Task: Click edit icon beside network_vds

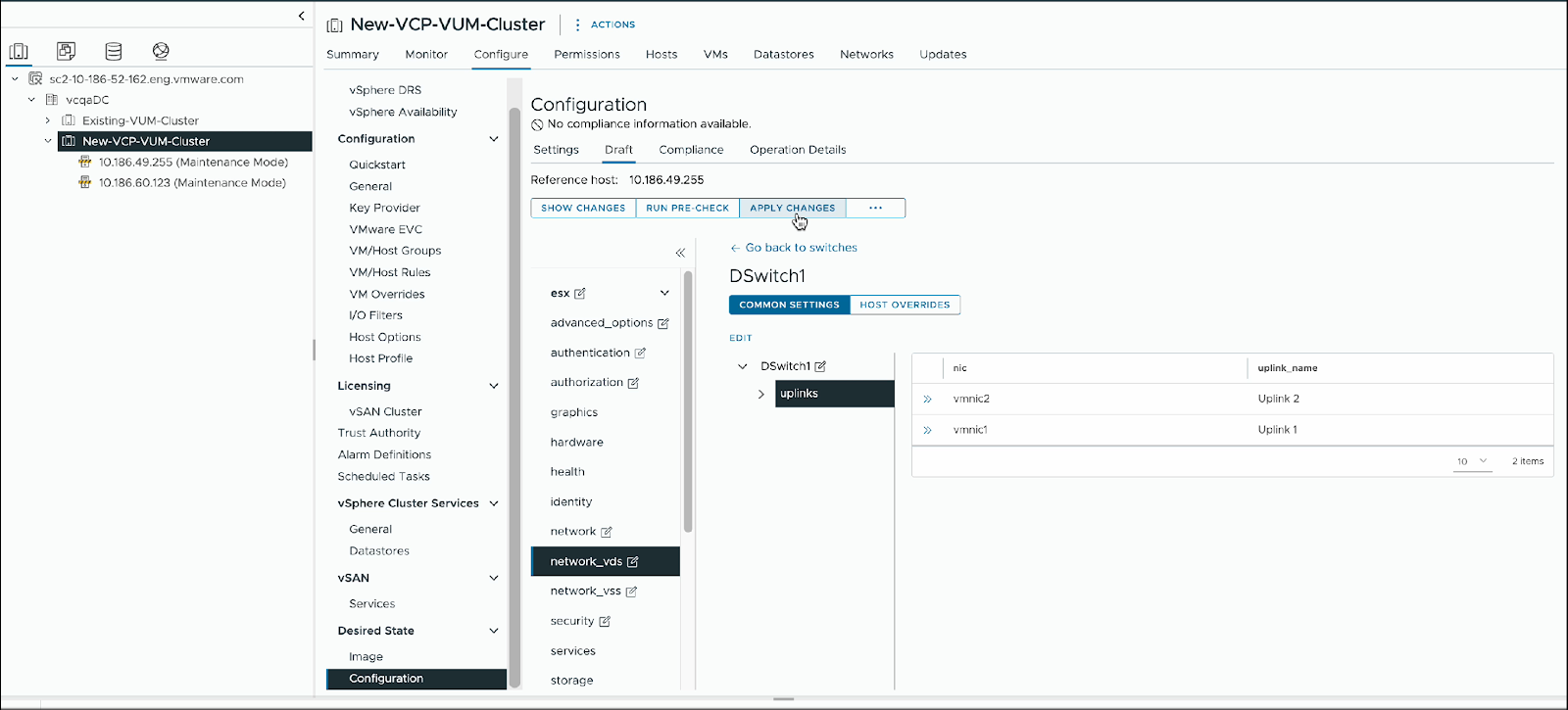Action: [633, 561]
